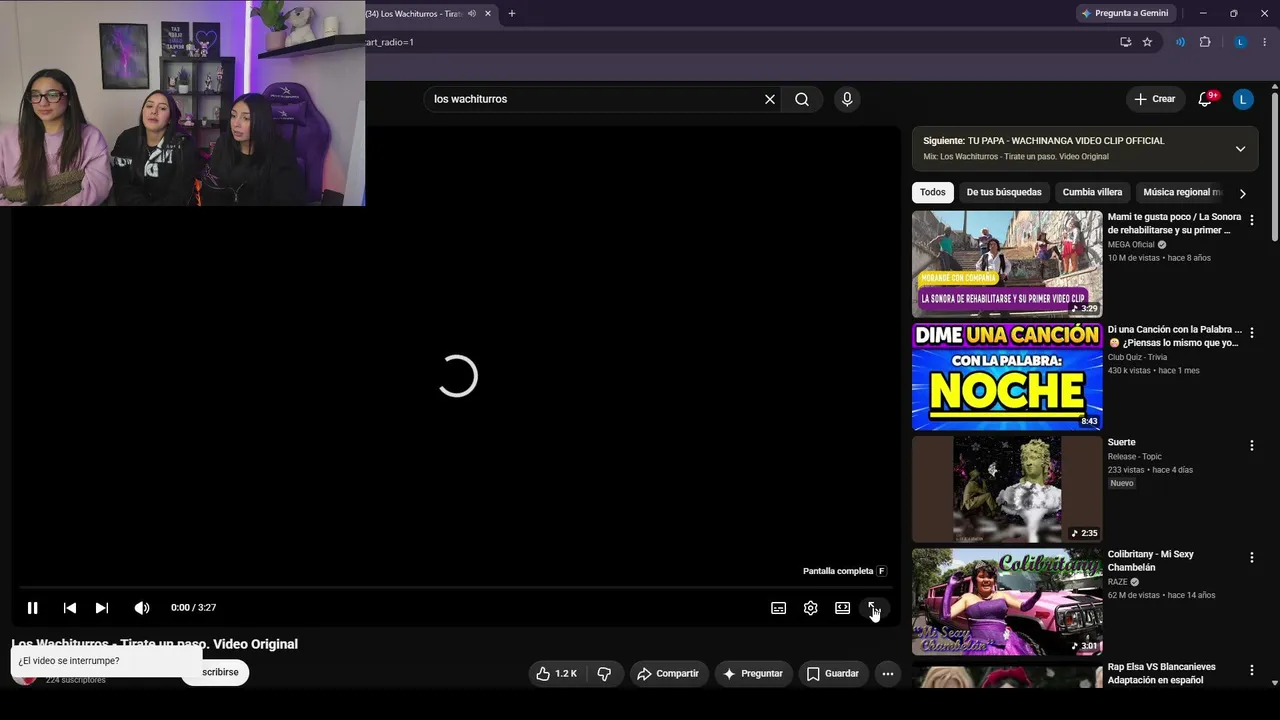This screenshot has height=720, width=1280.
Task: Select the 'Música regional' chip
Action: tap(1181, 192)
